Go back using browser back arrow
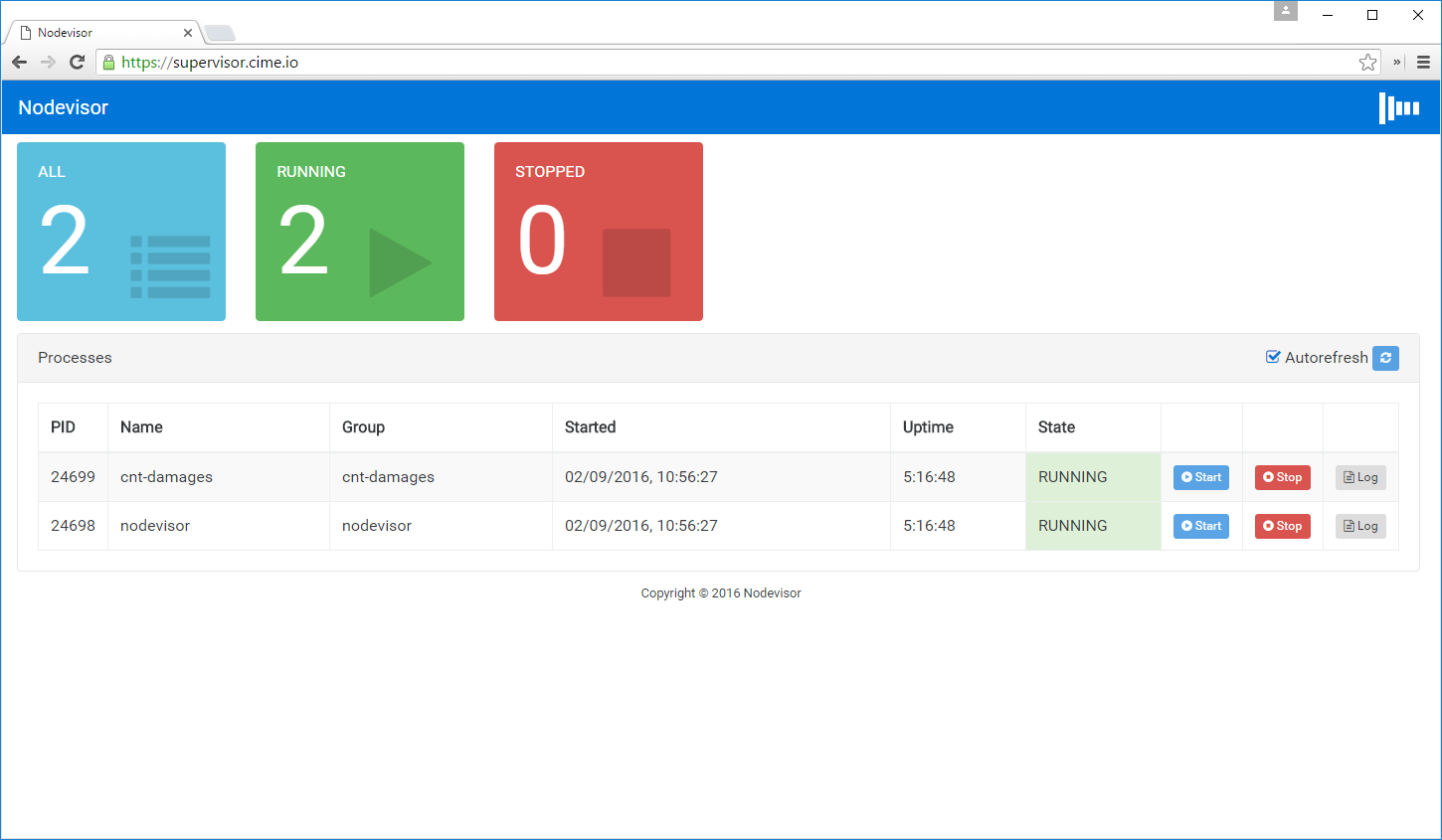The height and width of the screenshot is (840, 1442). (20, 63)
